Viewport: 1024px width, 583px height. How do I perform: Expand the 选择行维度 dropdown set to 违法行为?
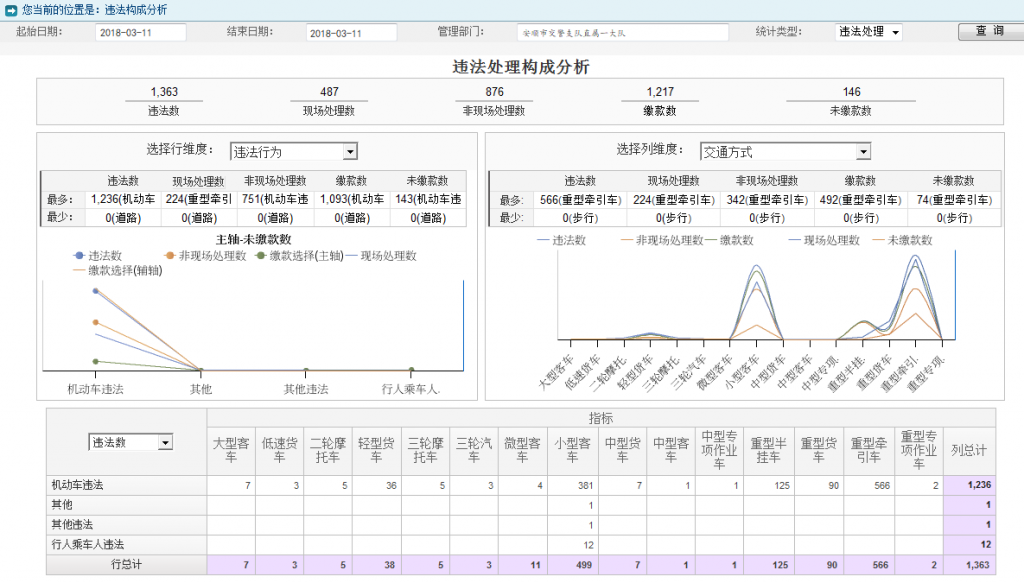(x=293, y=152)
